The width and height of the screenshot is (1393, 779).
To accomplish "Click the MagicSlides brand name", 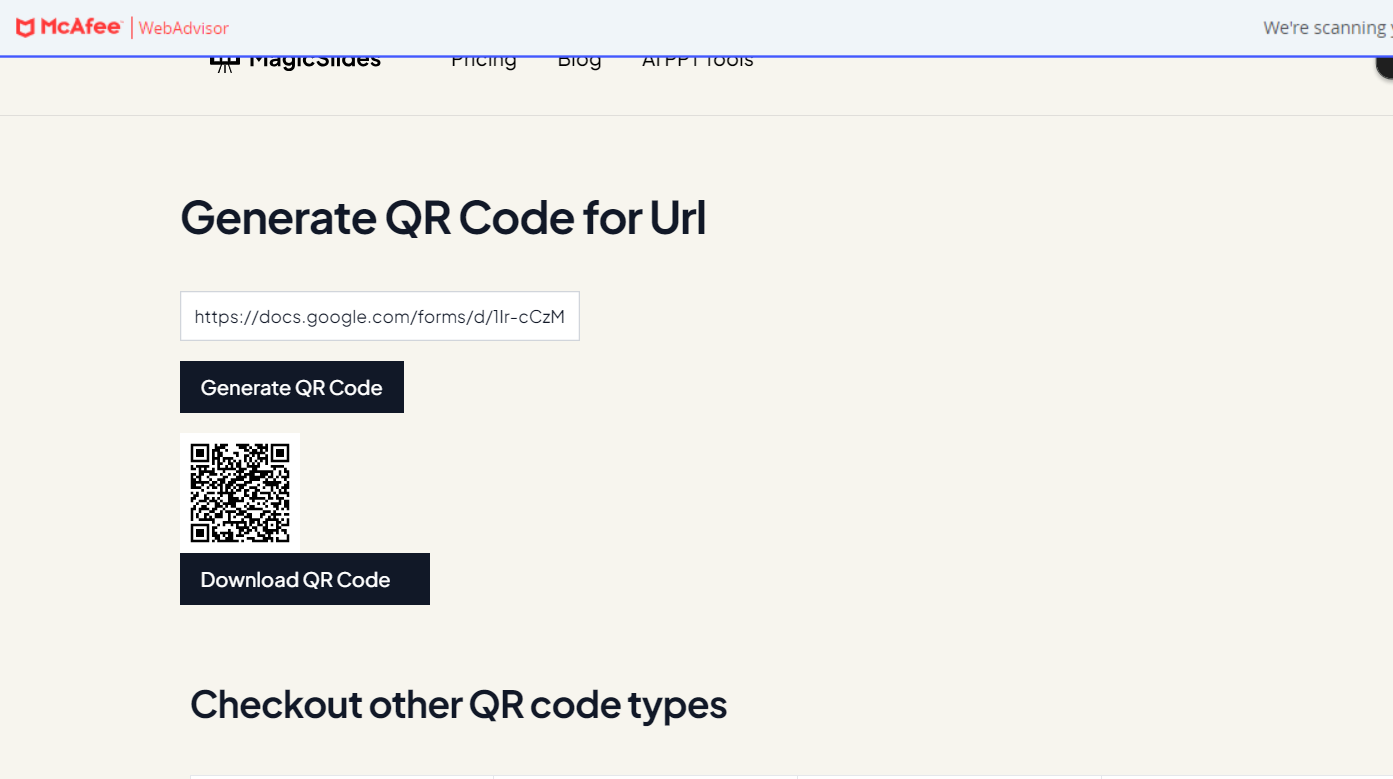I will (x=314, y=61).
